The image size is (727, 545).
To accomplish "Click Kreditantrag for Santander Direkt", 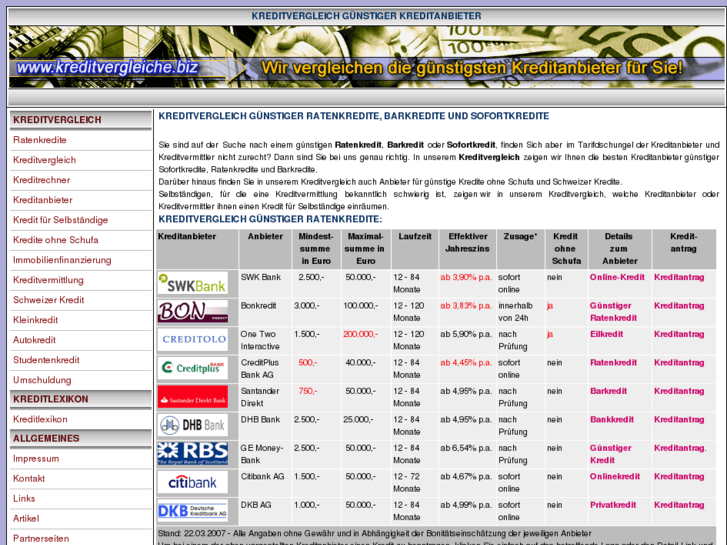I will coord(679,391).
